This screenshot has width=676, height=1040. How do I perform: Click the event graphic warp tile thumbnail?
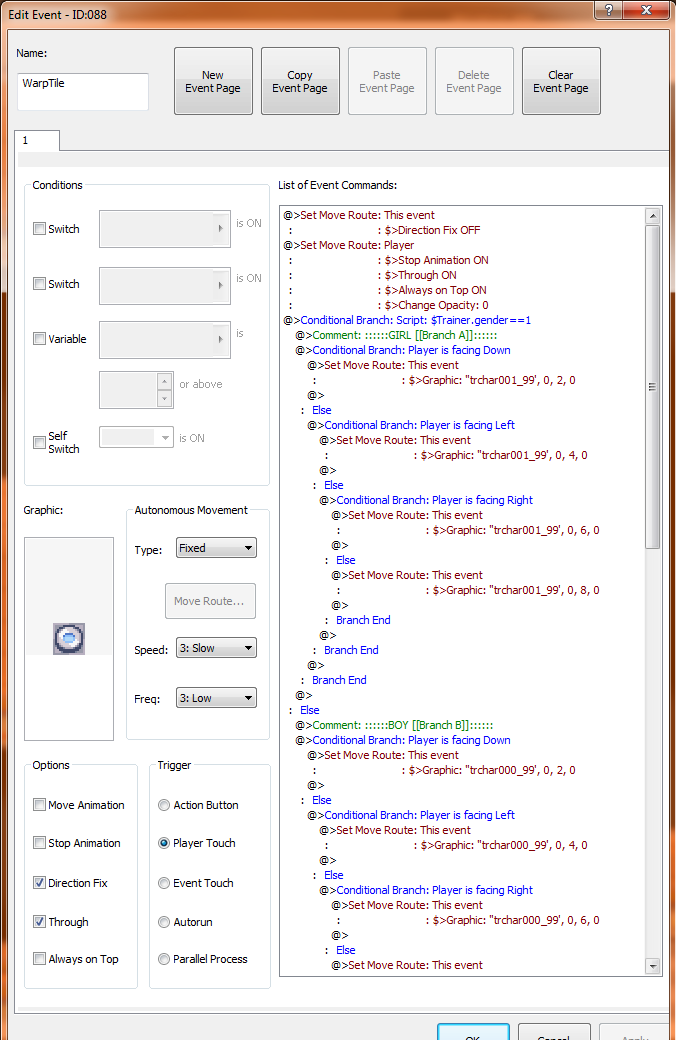pos(69,638)
